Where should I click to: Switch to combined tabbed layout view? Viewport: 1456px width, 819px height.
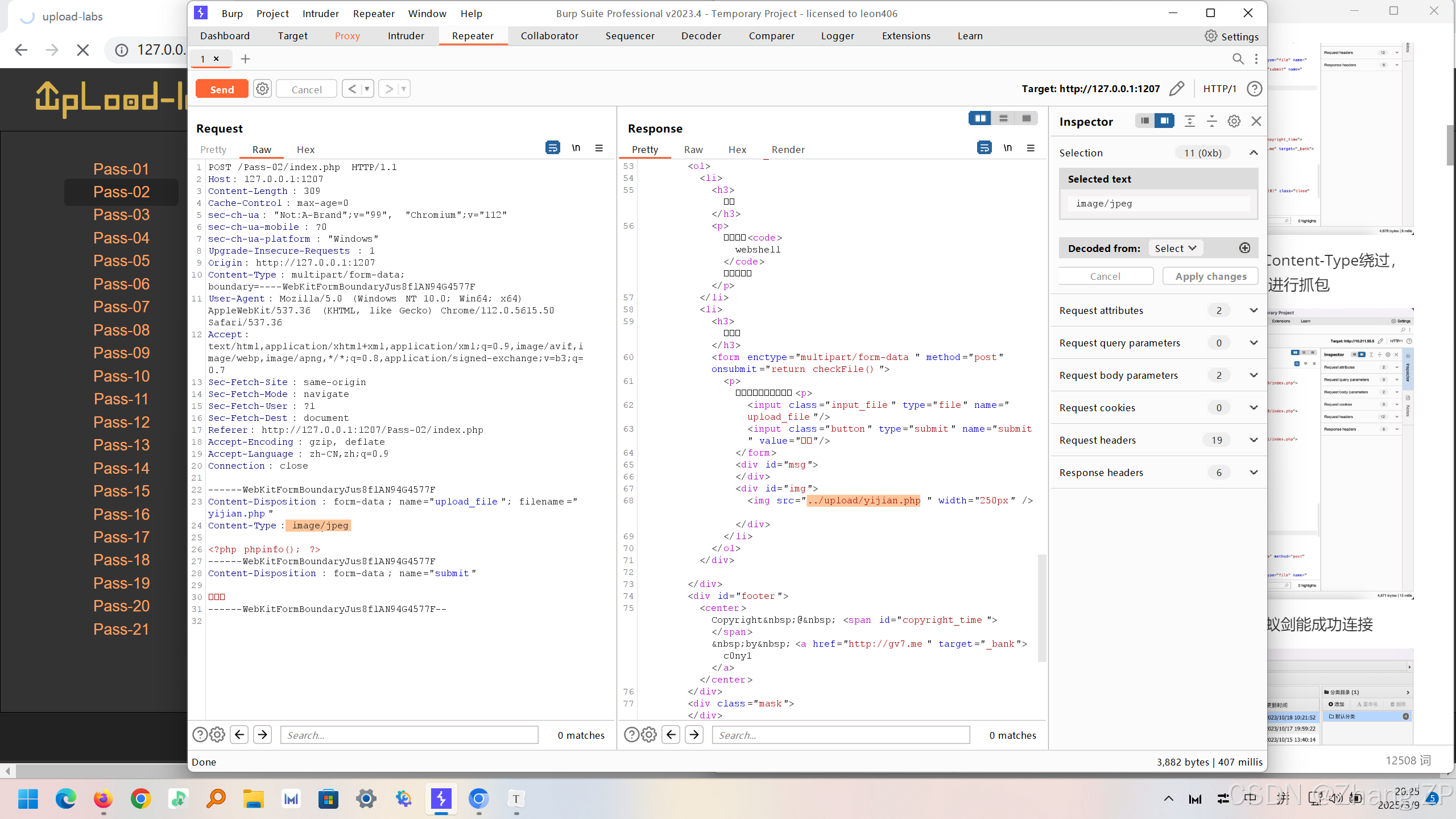1027,118
